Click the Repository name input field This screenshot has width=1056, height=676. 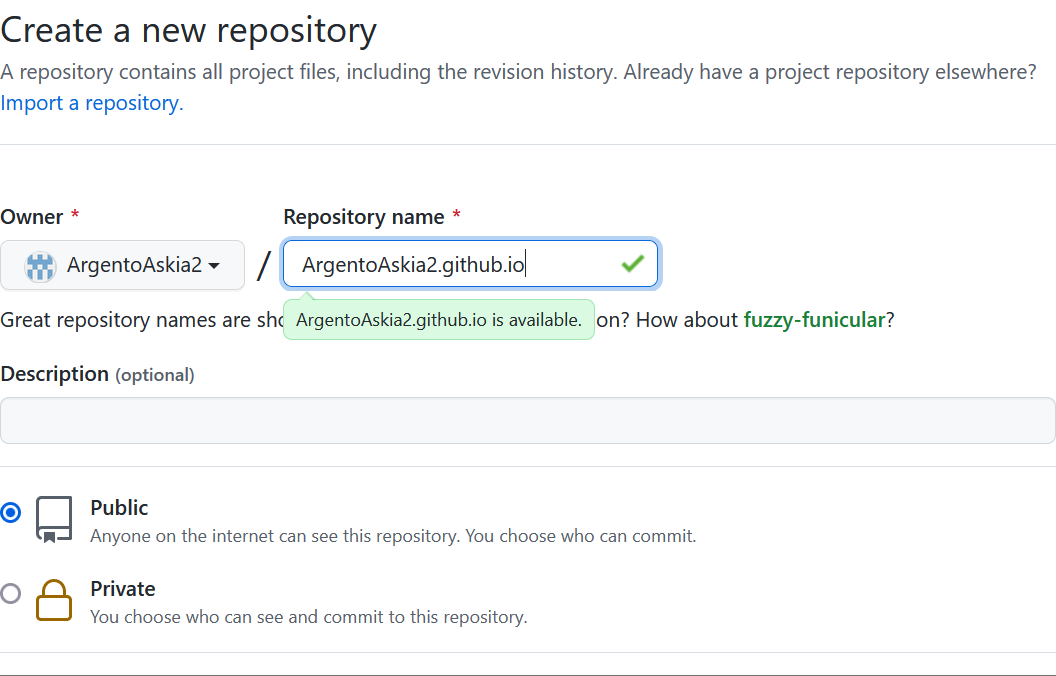pyautogui.click(x=470, y=264)
